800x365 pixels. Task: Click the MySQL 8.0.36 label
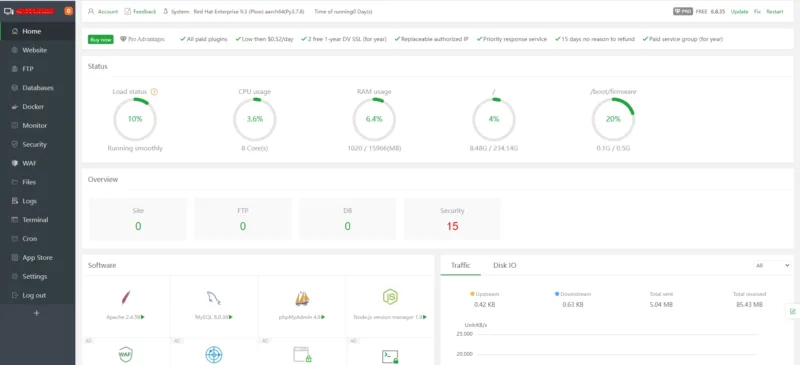pyautogui.click(x=212, y=317)
